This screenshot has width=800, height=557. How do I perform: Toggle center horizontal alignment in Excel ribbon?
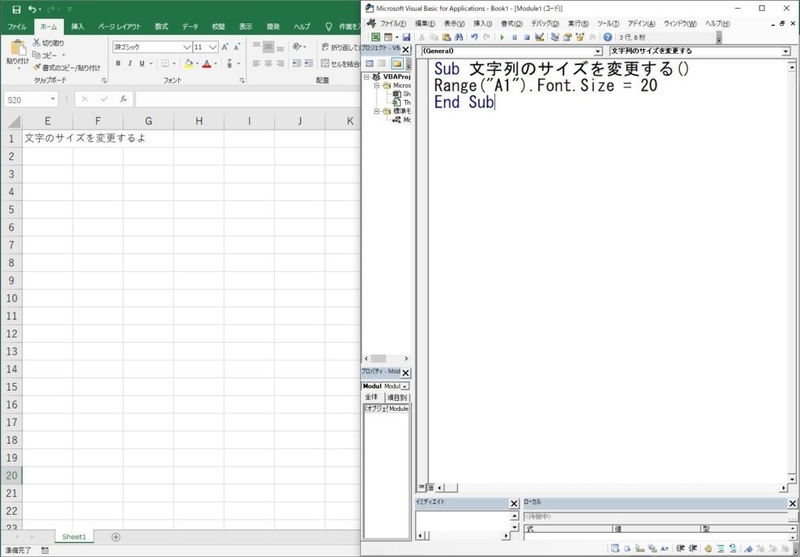pyautogui.click(x=268, y=64)
